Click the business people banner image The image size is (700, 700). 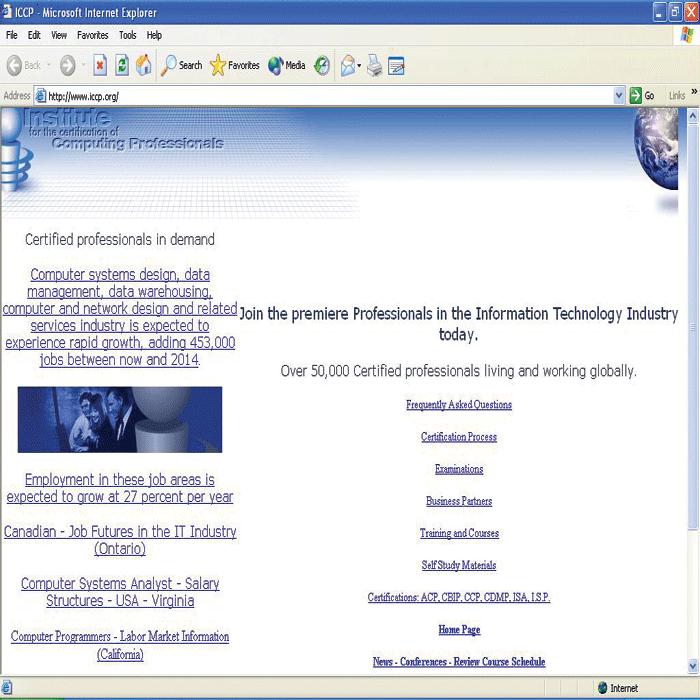(x=120, y=420)
